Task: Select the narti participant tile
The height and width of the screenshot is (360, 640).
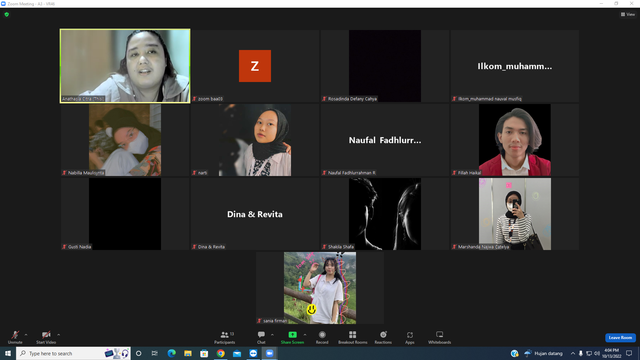Action: tap(255, 140)
